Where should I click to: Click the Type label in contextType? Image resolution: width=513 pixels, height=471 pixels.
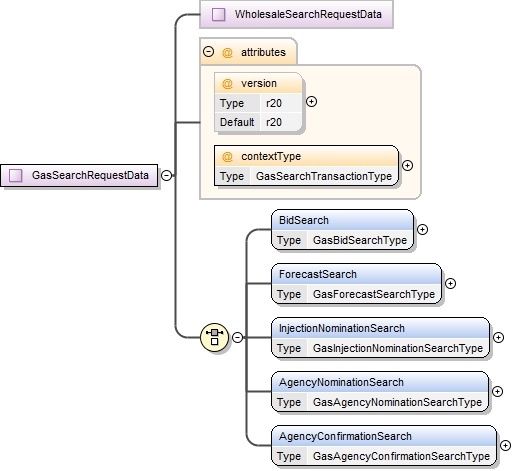point(232,176)
